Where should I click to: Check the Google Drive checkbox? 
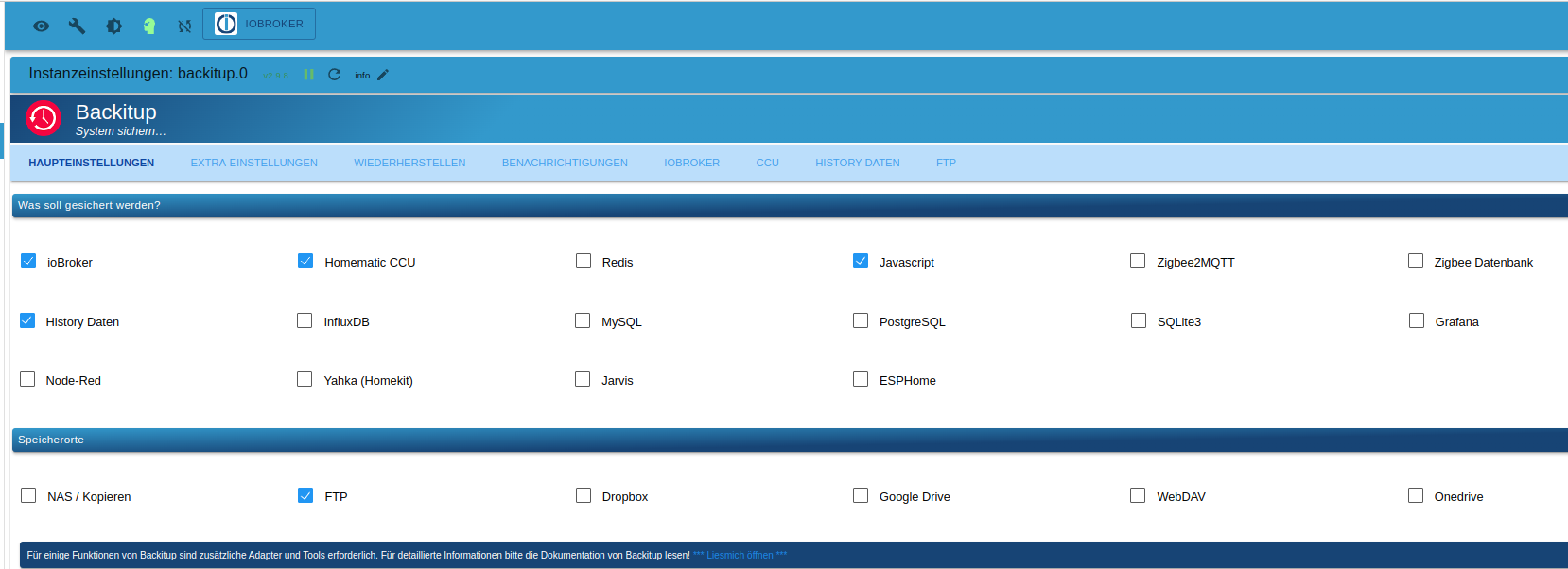coord(861,495)
